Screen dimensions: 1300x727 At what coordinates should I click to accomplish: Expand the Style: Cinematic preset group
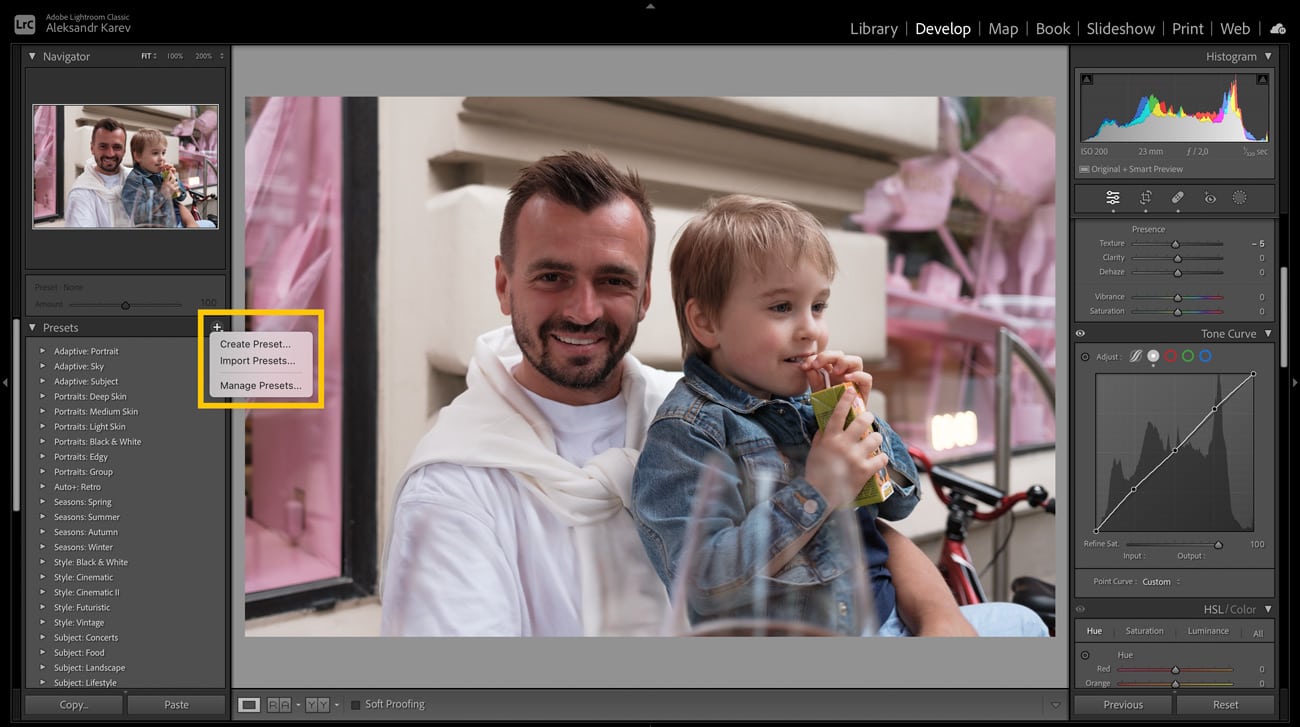[x=42, y=577]
